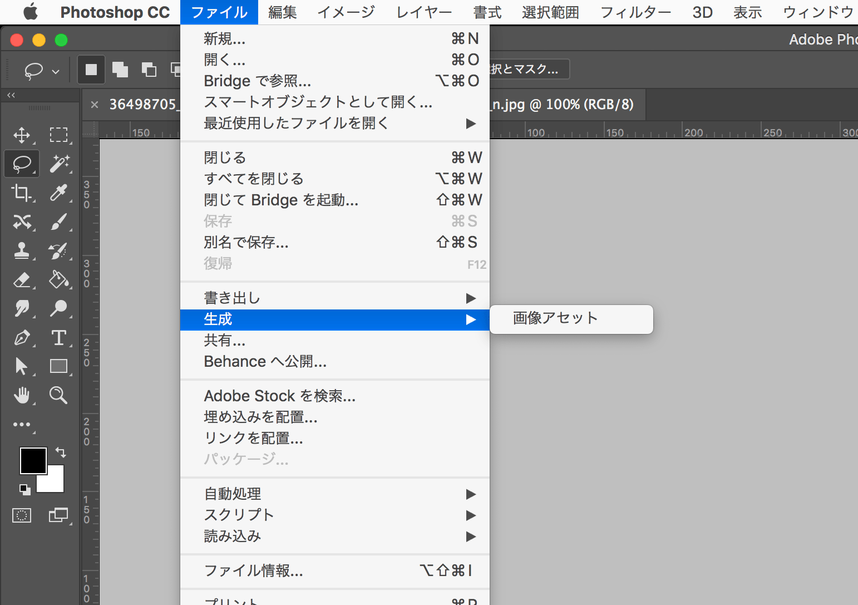Select the Magic Wand tool

point(59,164)
